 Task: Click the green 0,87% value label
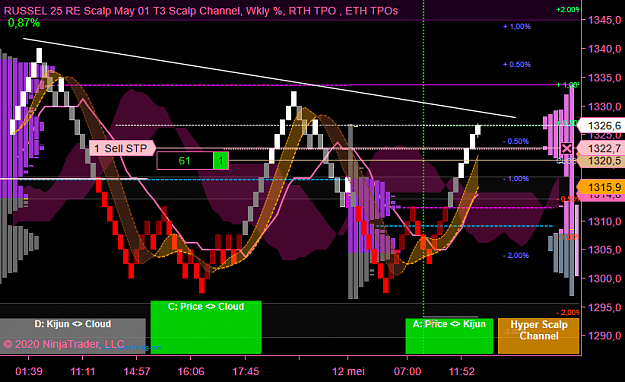24,23
